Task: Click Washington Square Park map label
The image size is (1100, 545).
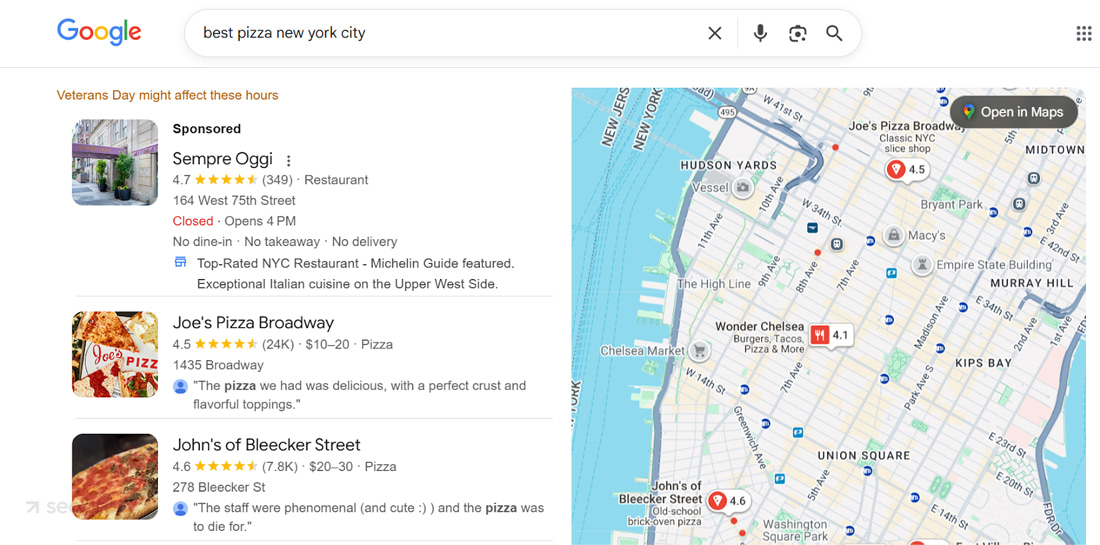Action: [795, 530]
